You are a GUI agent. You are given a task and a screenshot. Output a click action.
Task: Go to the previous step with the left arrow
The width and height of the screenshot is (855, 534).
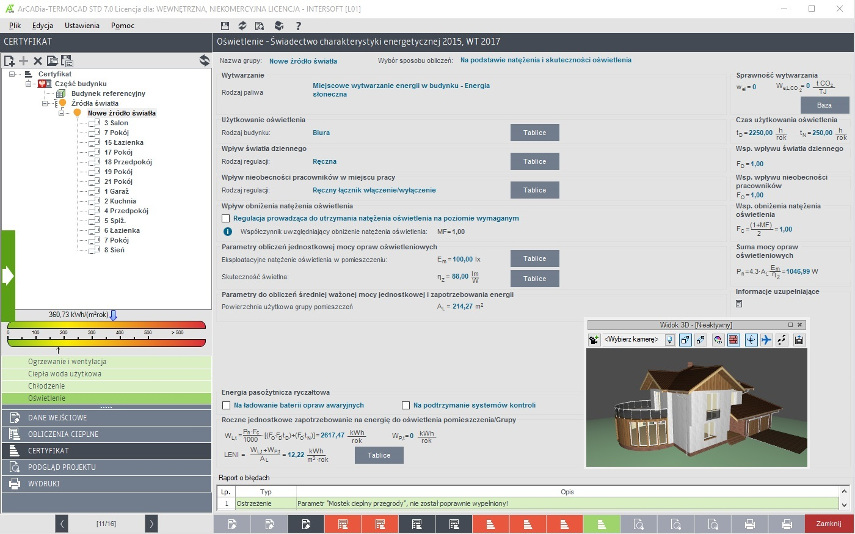pos(62,524)
